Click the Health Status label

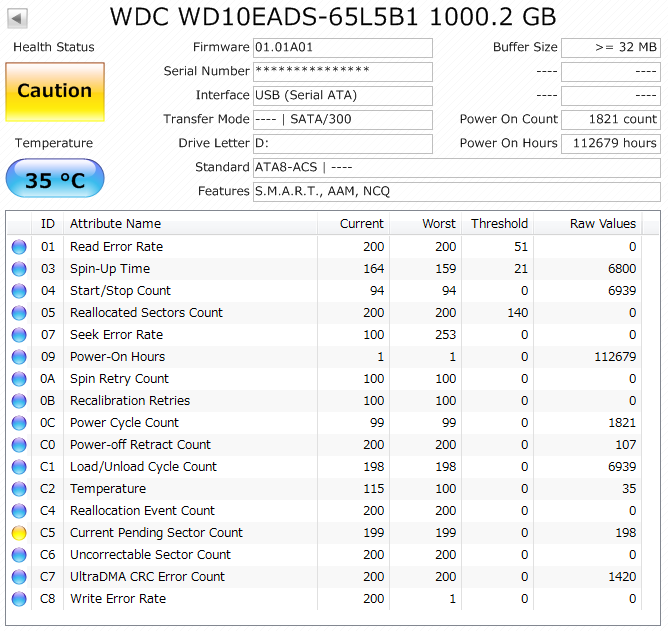tap(54, 47)
